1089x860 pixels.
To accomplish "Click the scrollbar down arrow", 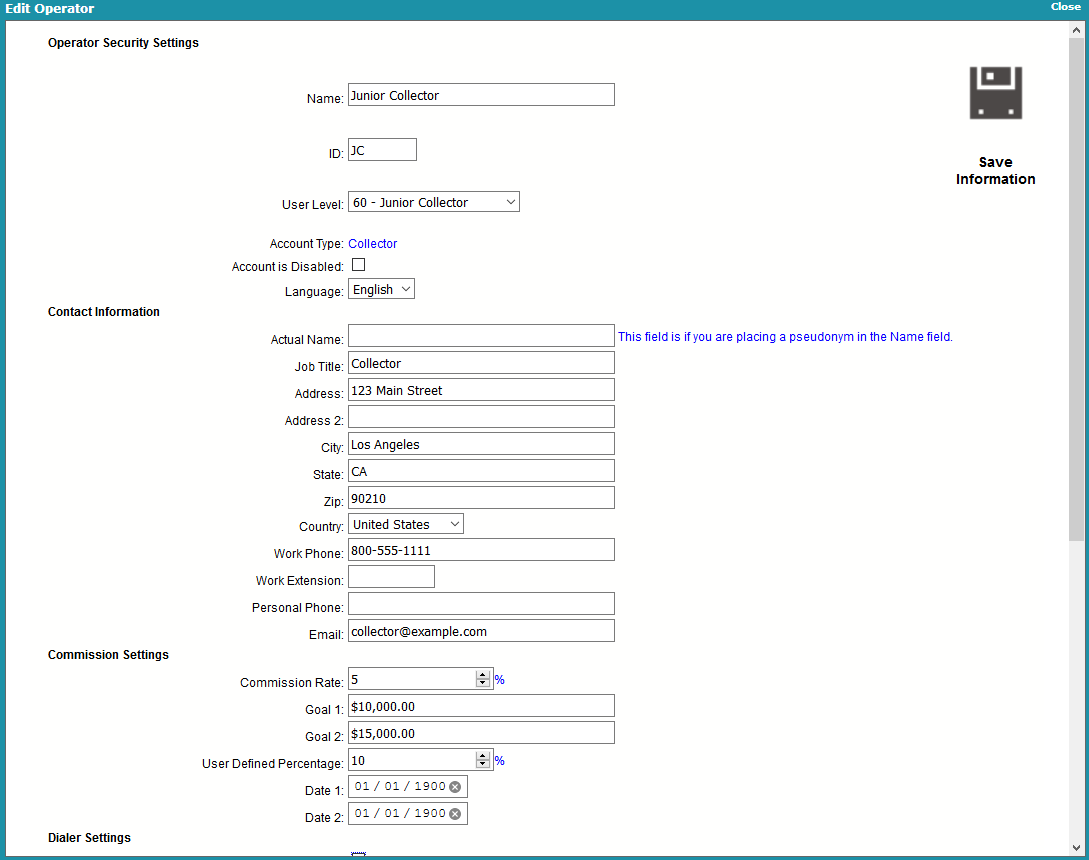I will 1076,848.
